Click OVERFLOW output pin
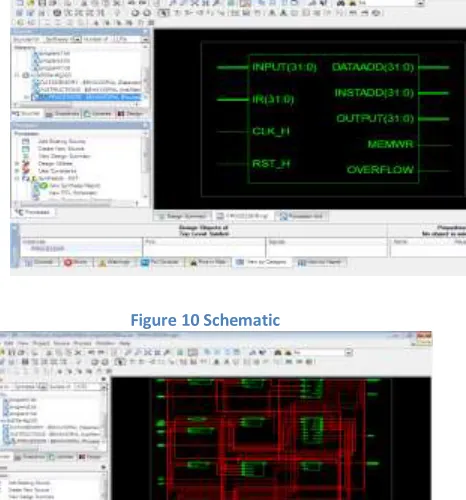 tap(380, 170)
